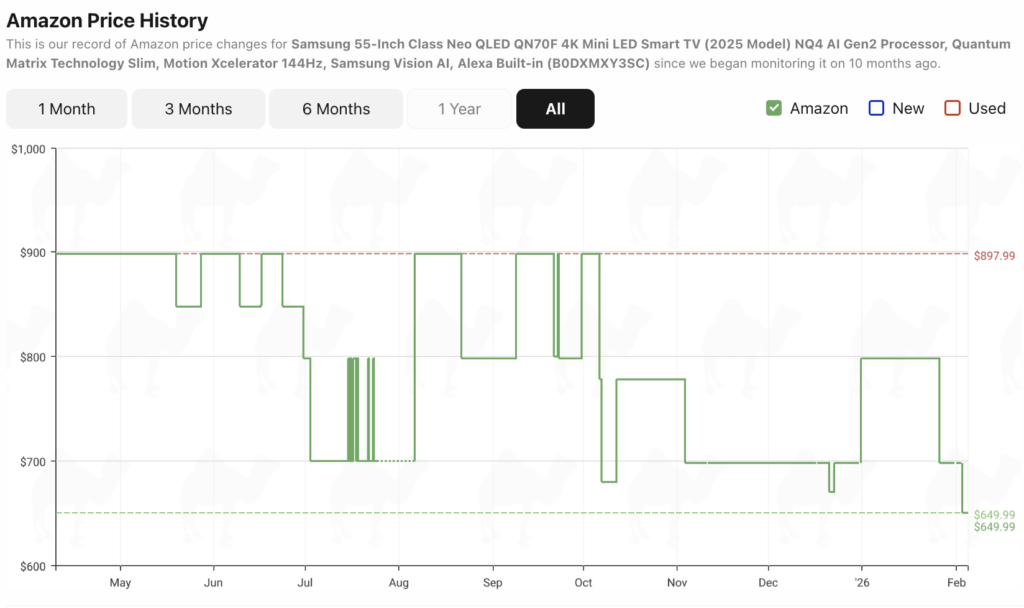Select the 6 Months time range
This screenshot has width=1024, height=608.
[336, 109]
